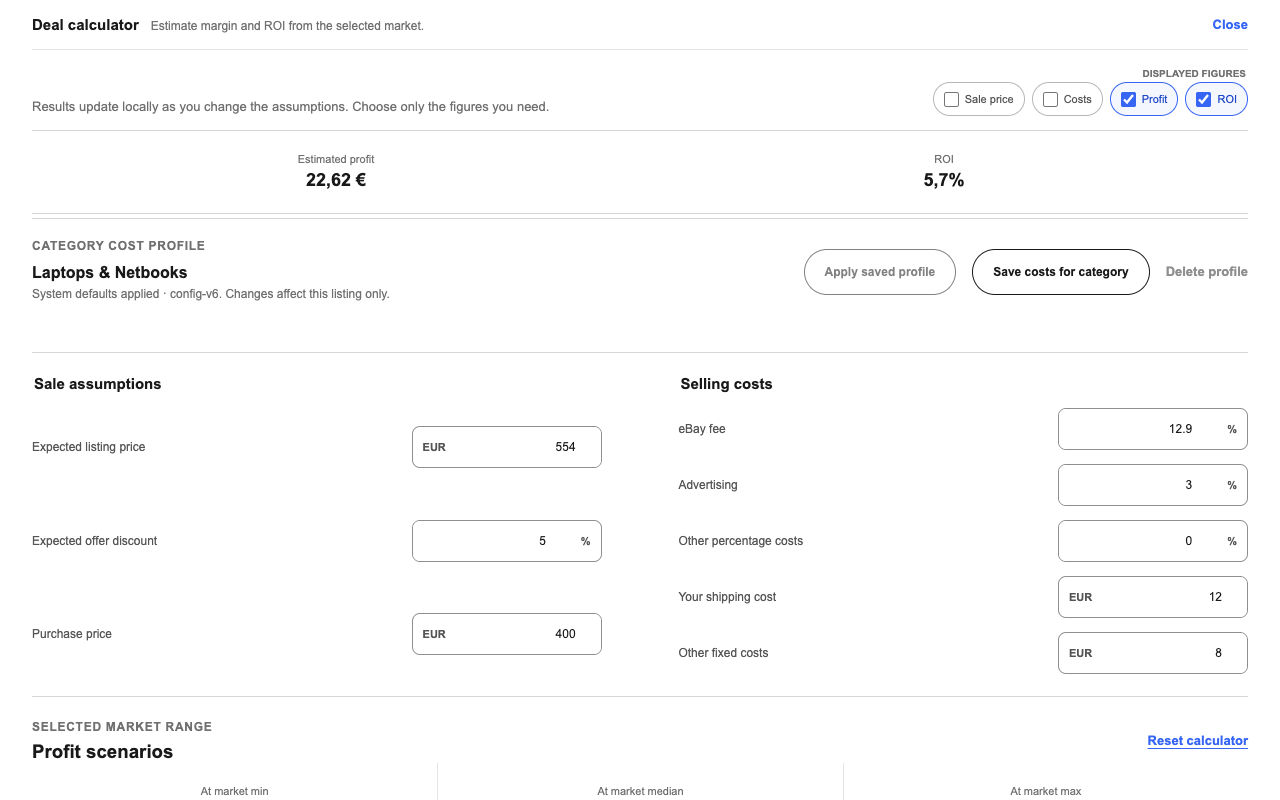The height and width of the screenshot is (800, 1280).
Task: Click the 'At market median' label
Action: [640, 791]
